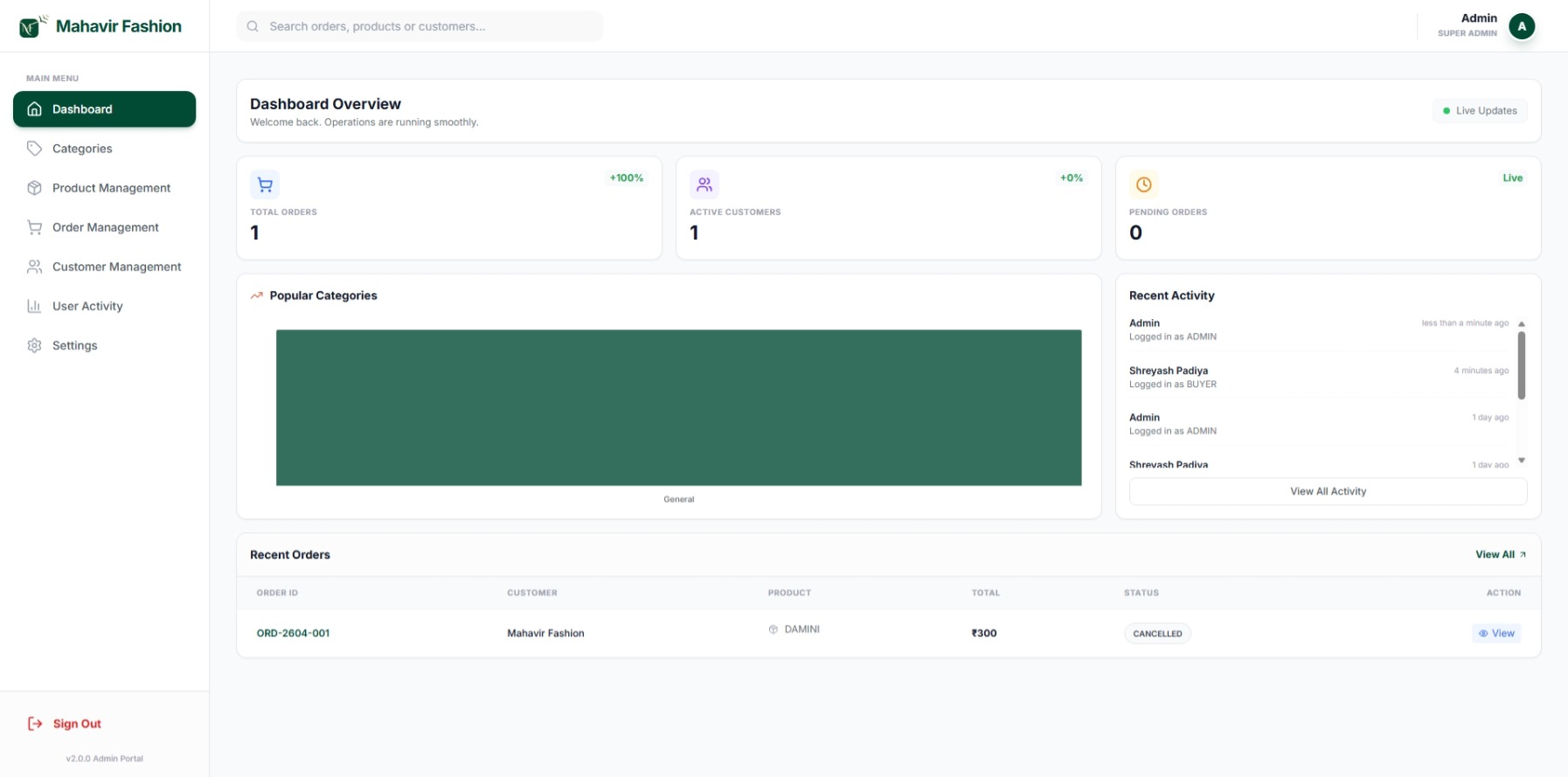The height and width of the screenshot is (777, 1568).
Task: Click the search magnifier icon
Action: click(x=253, y=26)
